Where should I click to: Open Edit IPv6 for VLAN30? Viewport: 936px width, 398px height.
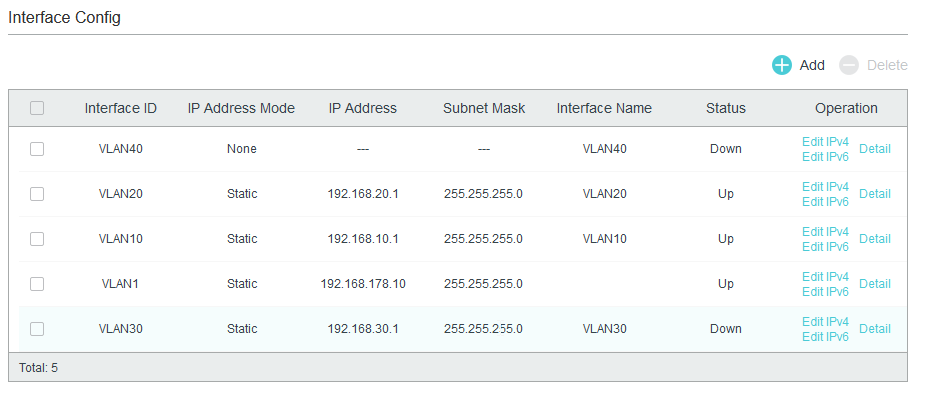[825, 337]
